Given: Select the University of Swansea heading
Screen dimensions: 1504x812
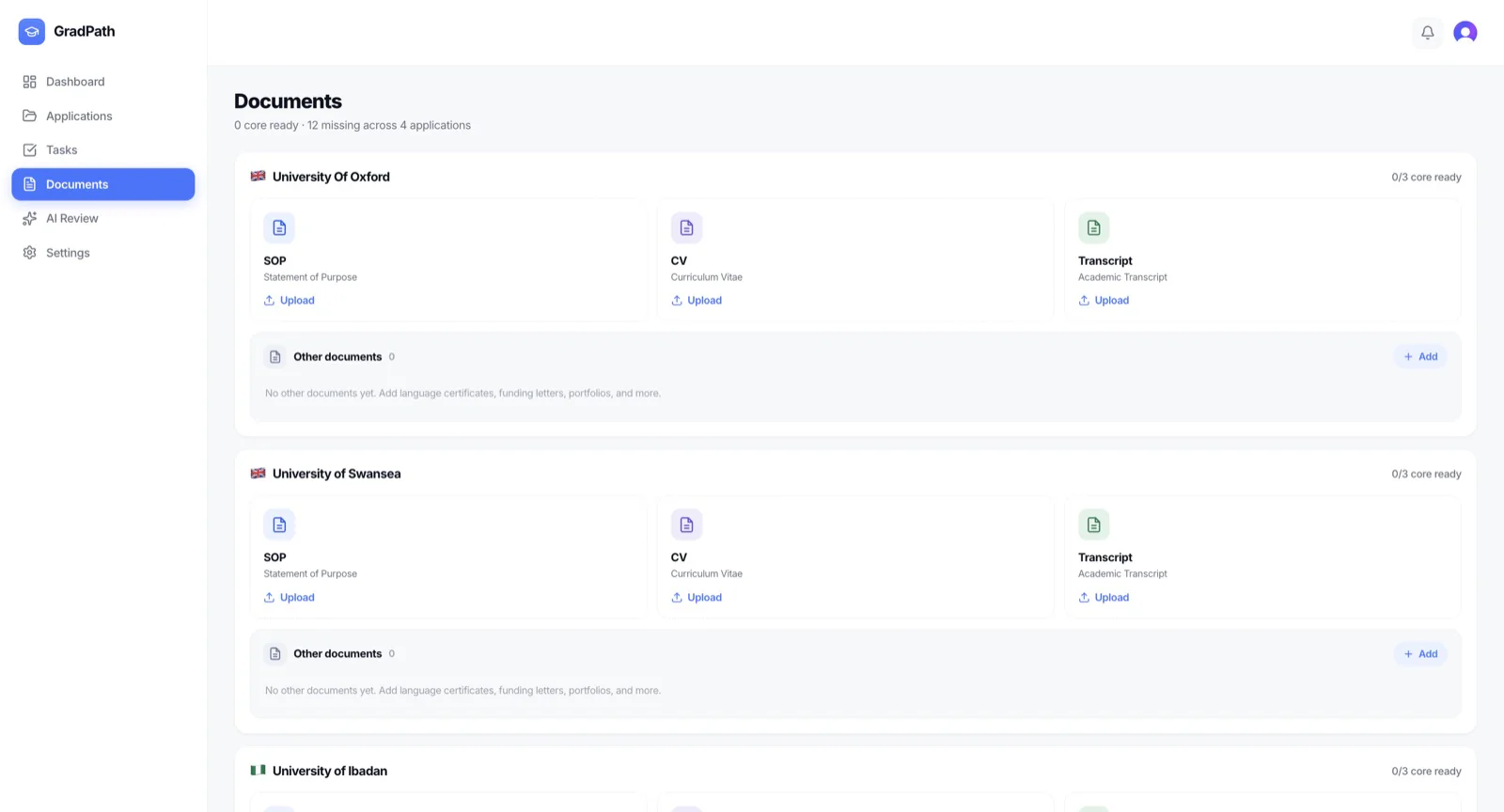Looking at the screenshot, I should click(x=337, y=474).
